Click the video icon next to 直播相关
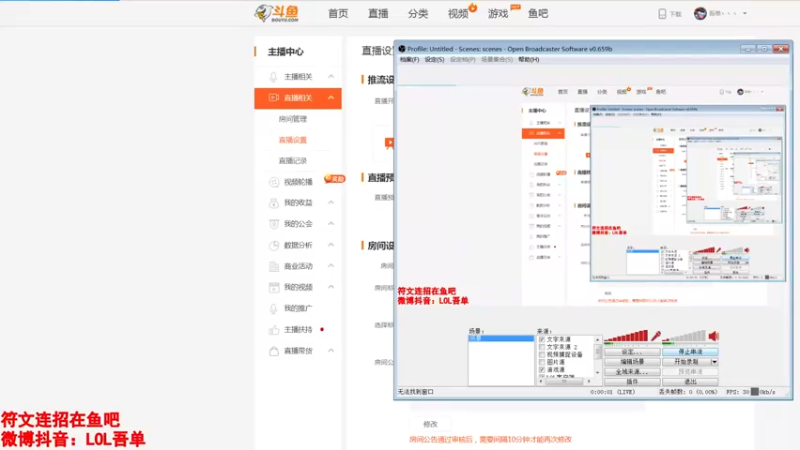 (x=273, y=97)
